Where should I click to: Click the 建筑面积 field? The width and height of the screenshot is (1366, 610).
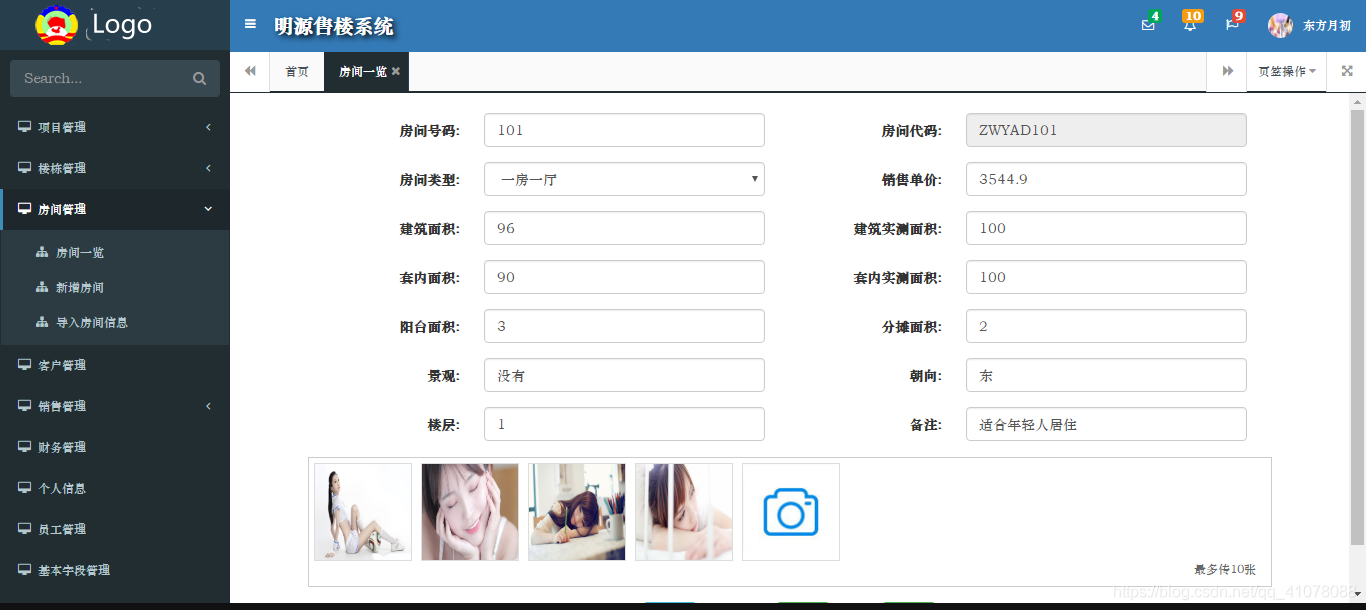[x=624, y=228]
